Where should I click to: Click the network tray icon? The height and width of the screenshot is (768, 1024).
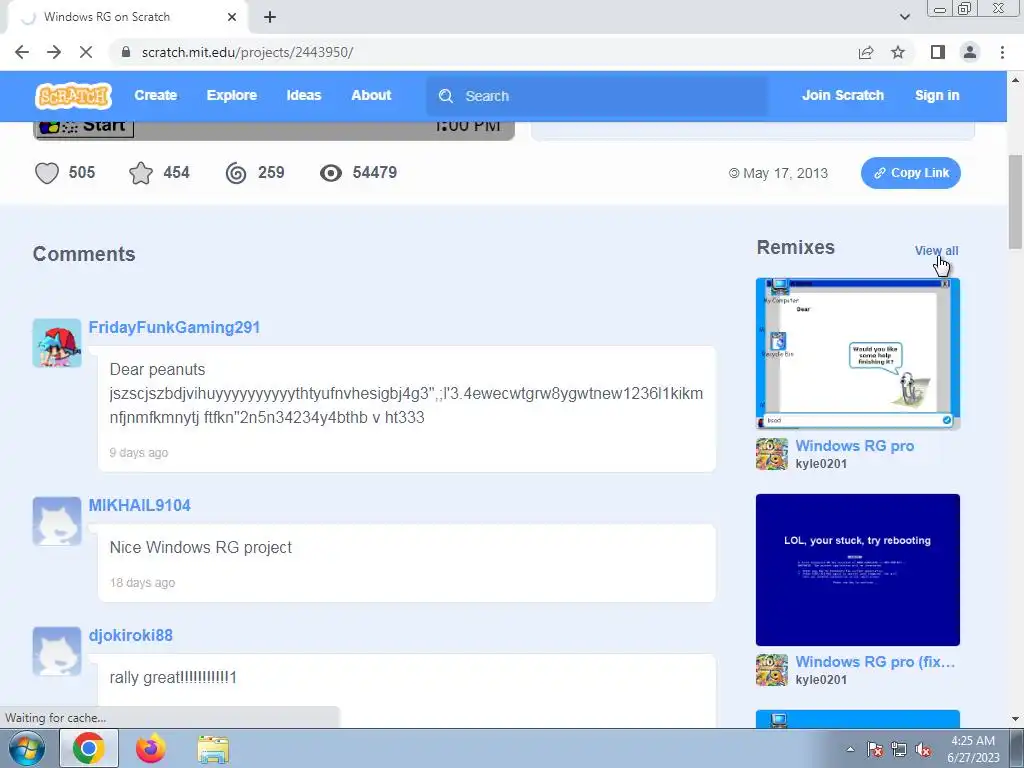pos(899,750)
